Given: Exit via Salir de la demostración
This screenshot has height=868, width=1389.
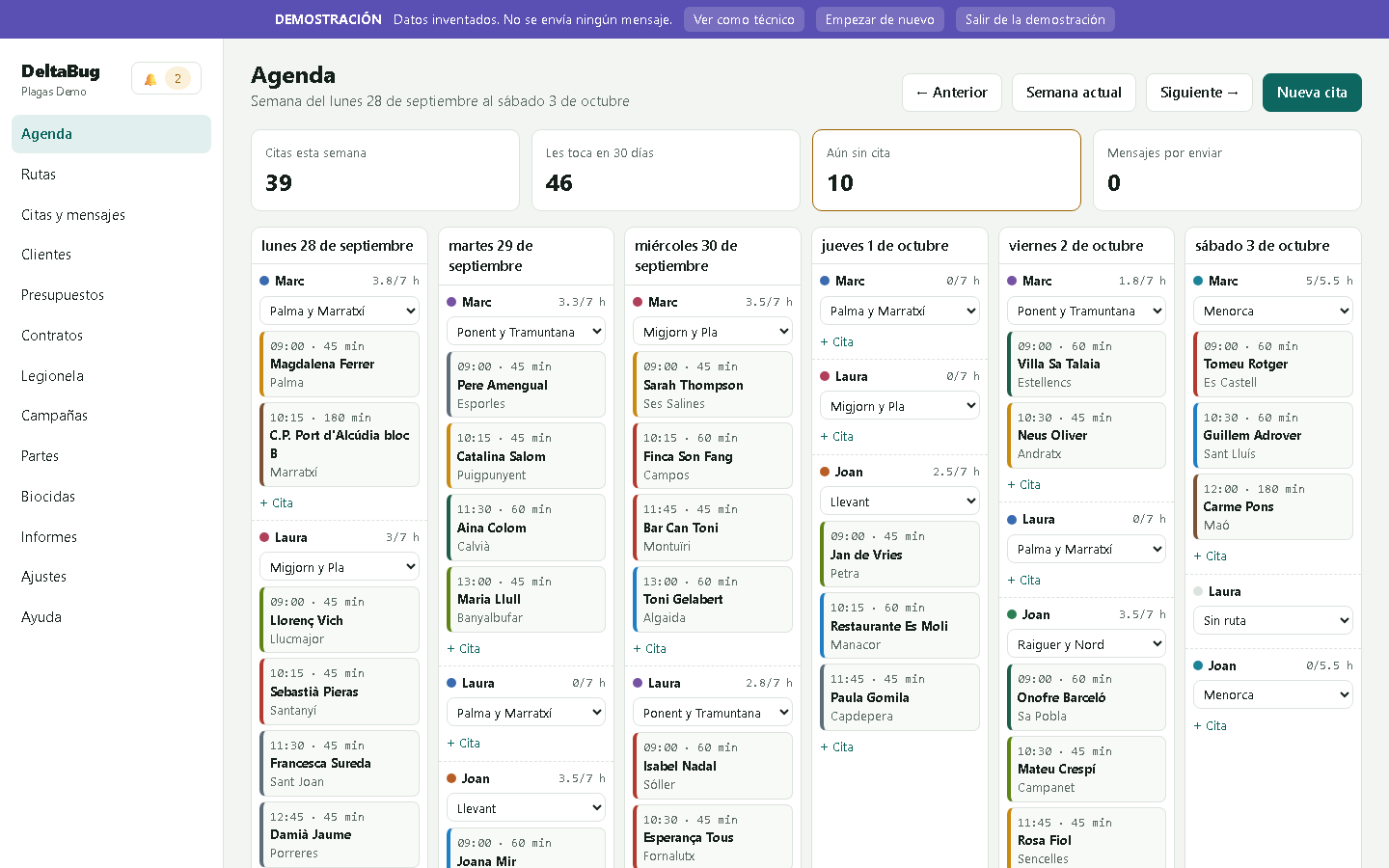Looking at the screenshot, I should tap(1035, 19).
